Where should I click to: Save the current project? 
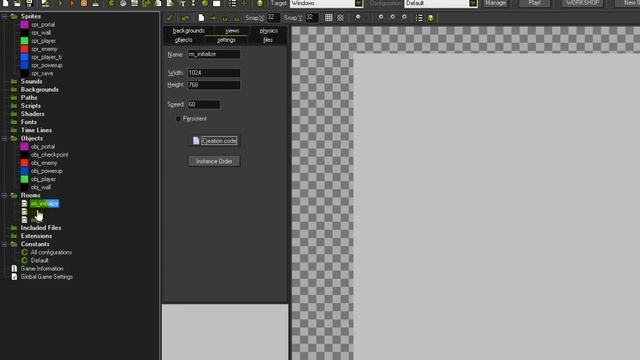[29, 4]
